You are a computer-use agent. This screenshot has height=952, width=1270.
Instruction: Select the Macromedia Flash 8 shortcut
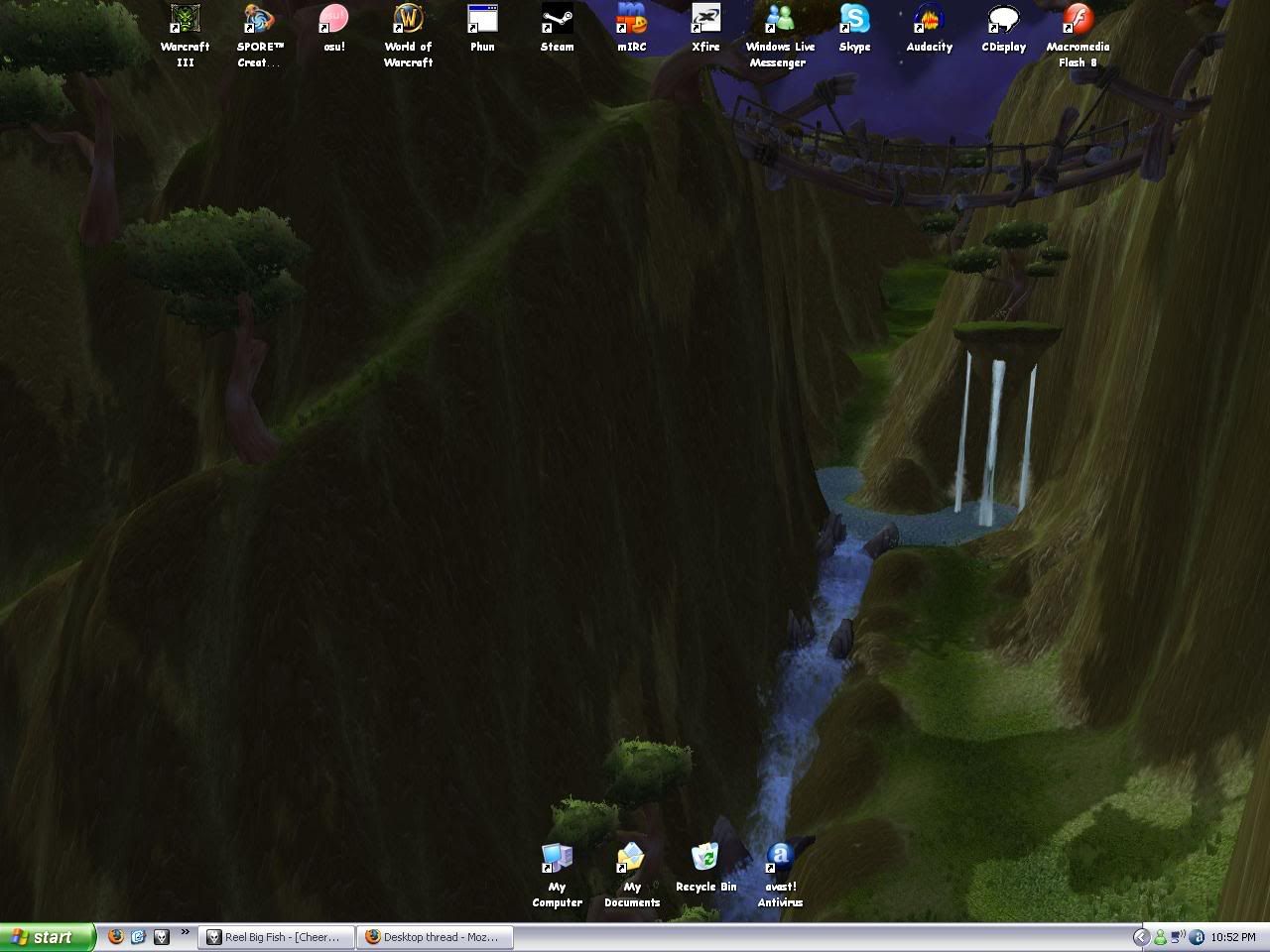click(1078, 36)
